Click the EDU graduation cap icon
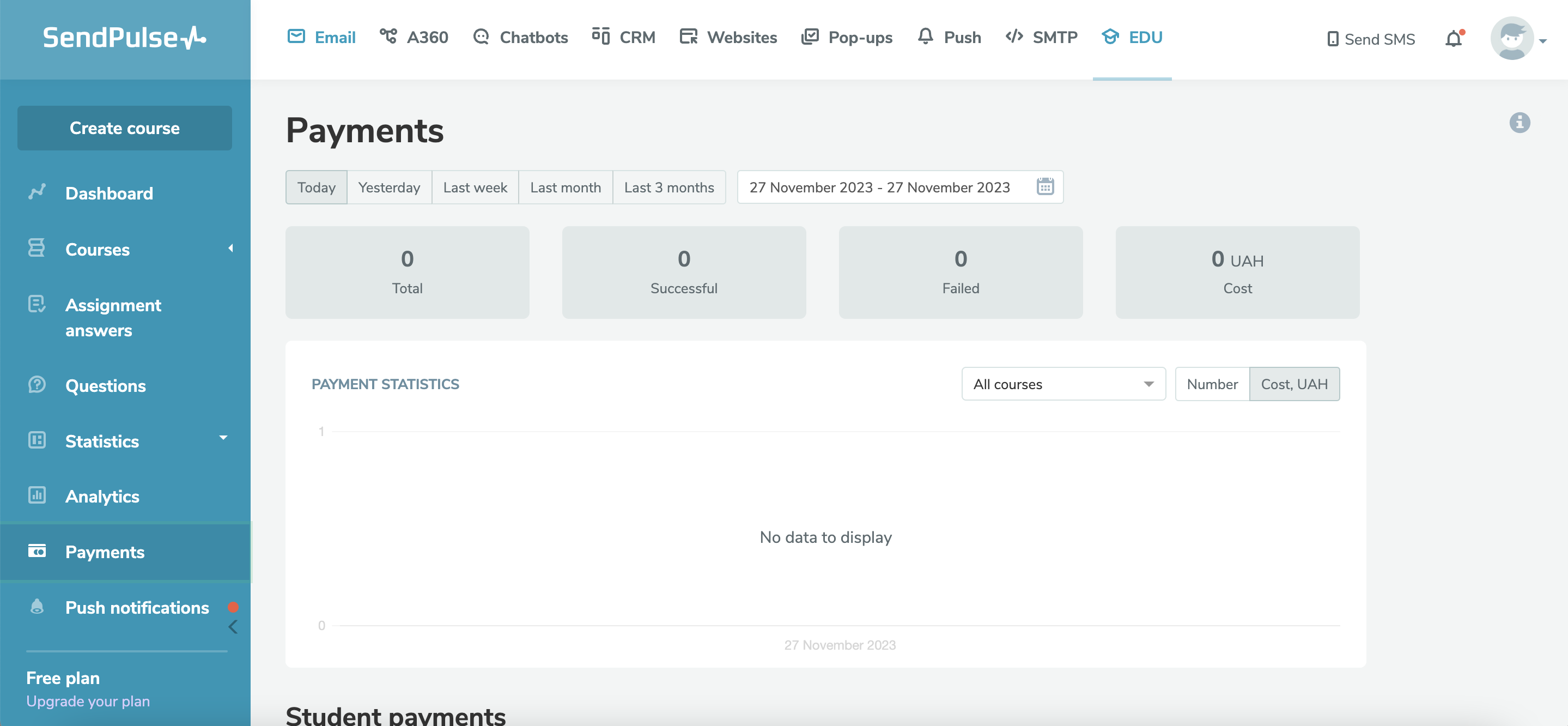This screenshot has height=726, width=1568. pyautogui.click(x=1110, y=37)
